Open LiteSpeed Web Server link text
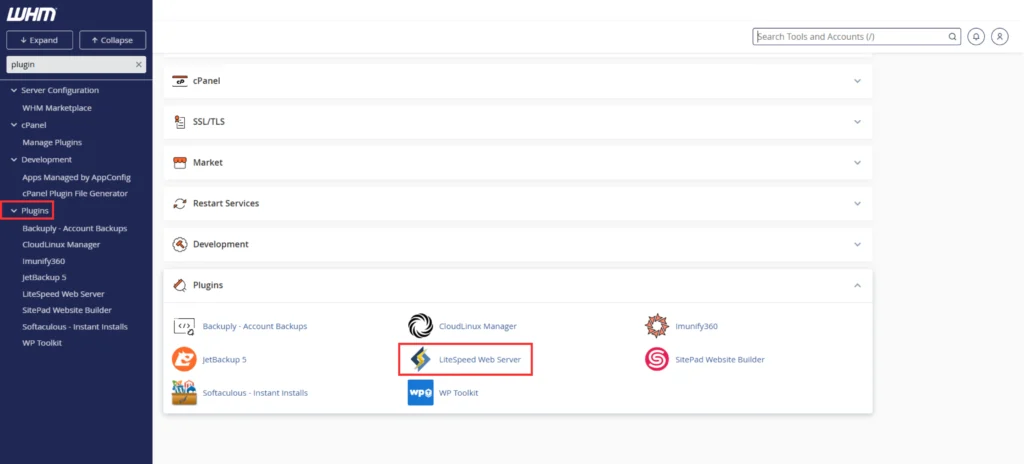 [x=480, y=359]
